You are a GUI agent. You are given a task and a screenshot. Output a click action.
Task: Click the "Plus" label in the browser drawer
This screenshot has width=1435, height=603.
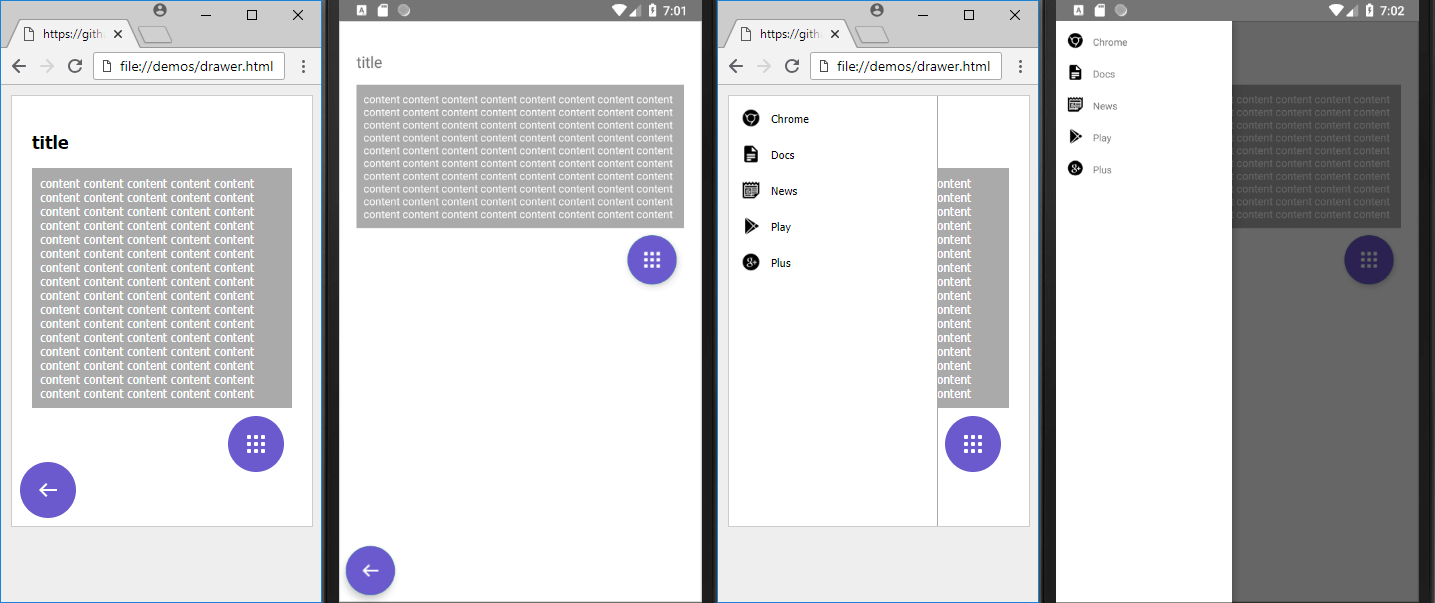coord(781,263)
